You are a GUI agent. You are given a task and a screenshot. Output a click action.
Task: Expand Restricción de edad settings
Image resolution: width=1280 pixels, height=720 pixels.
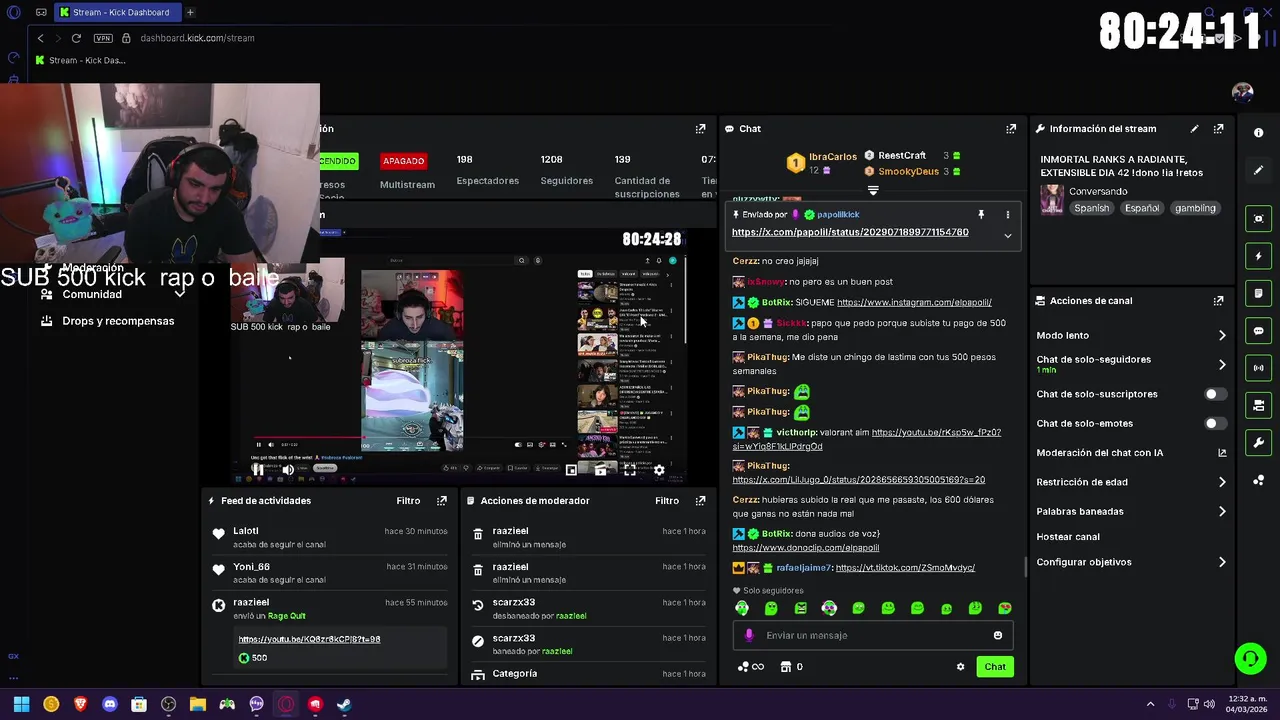[1131, 482]
